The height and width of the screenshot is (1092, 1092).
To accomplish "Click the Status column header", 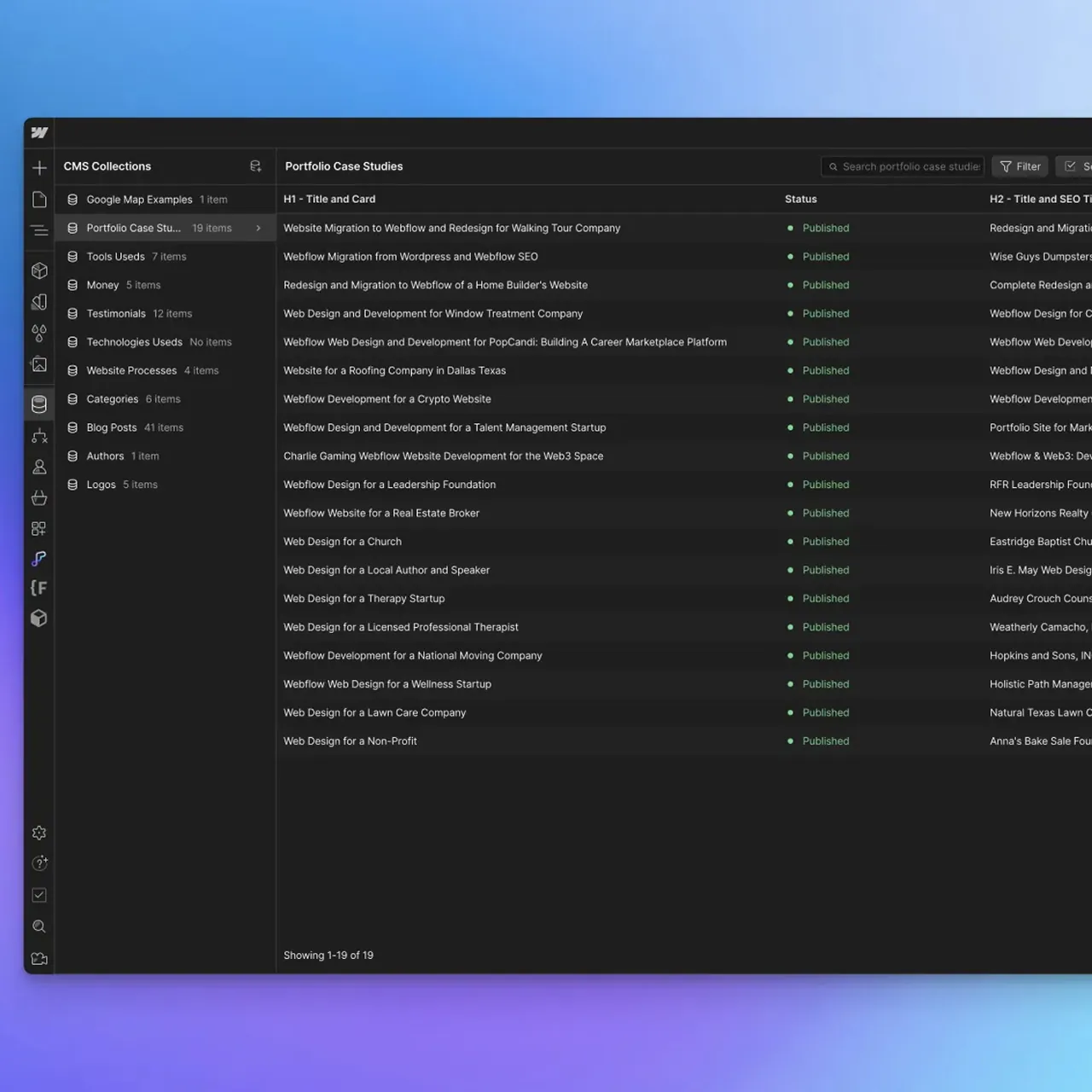I will point(800,199).
